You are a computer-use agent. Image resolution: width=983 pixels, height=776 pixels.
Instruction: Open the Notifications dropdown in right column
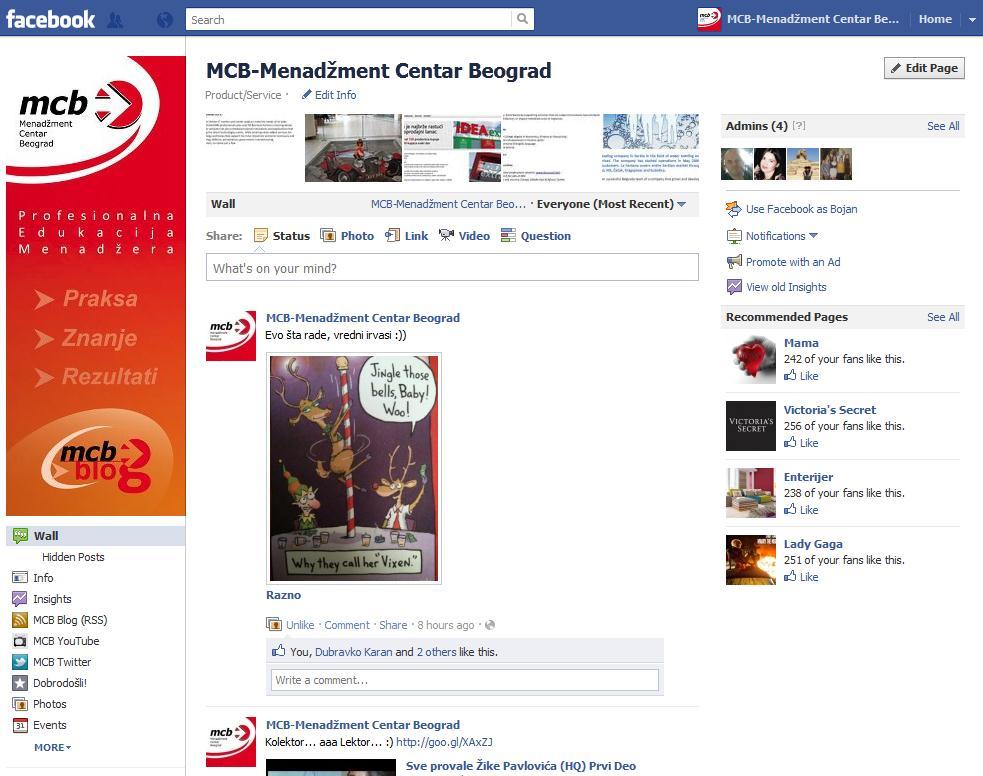click(x=782, y=236)
